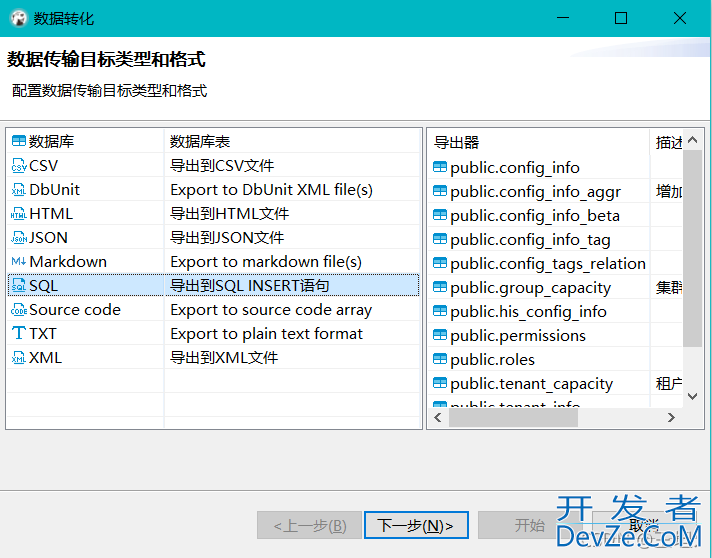Select text Export to markdown file(s)
Screen dimensions: 712x558
pos(266,262)
